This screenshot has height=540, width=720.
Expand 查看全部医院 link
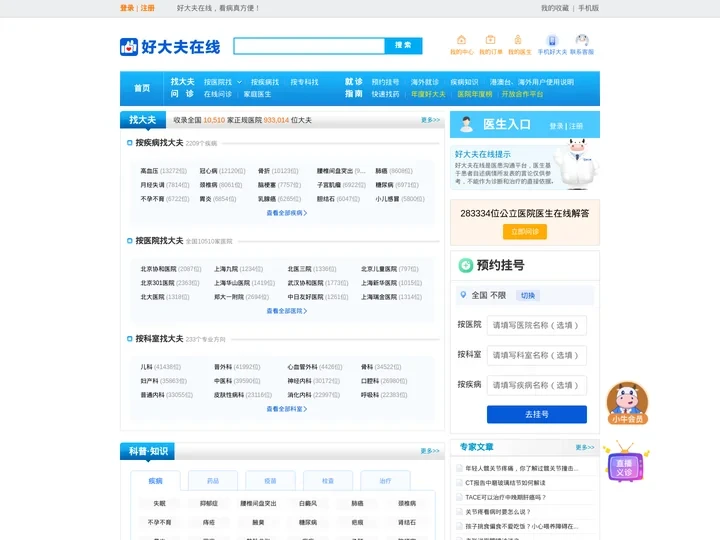tap(287, 311)
